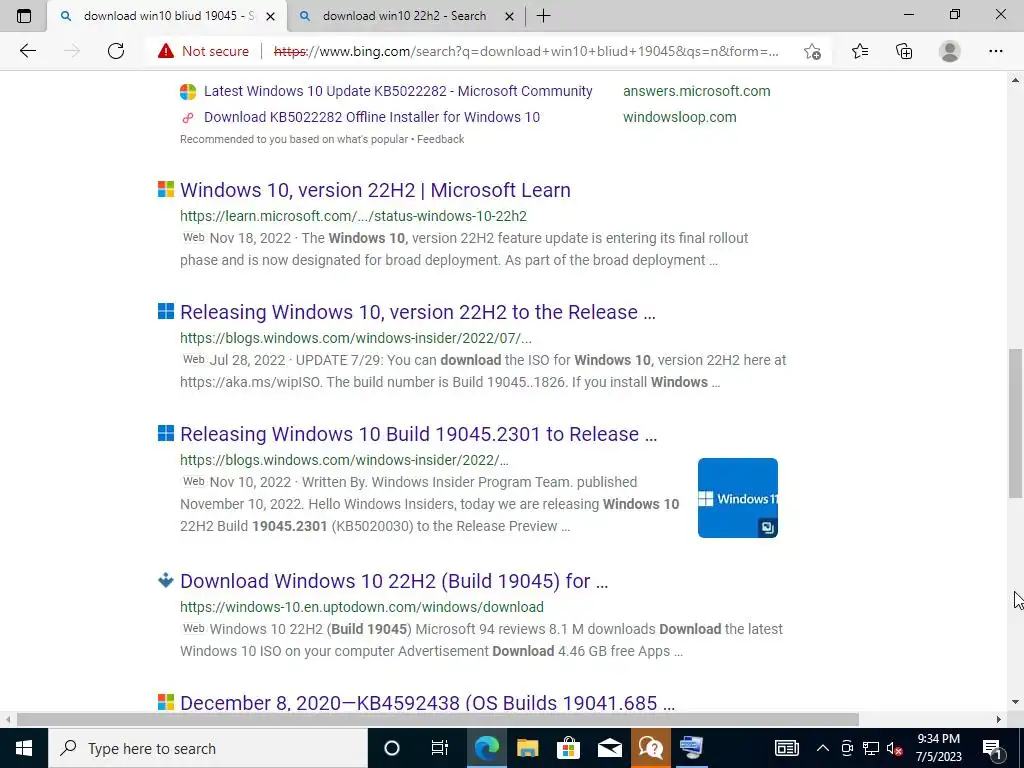This screenshot has width=1024, height=768.
Task: Open Mail app from taskbar
Action: pyautogui.click(x=610, y=748)
